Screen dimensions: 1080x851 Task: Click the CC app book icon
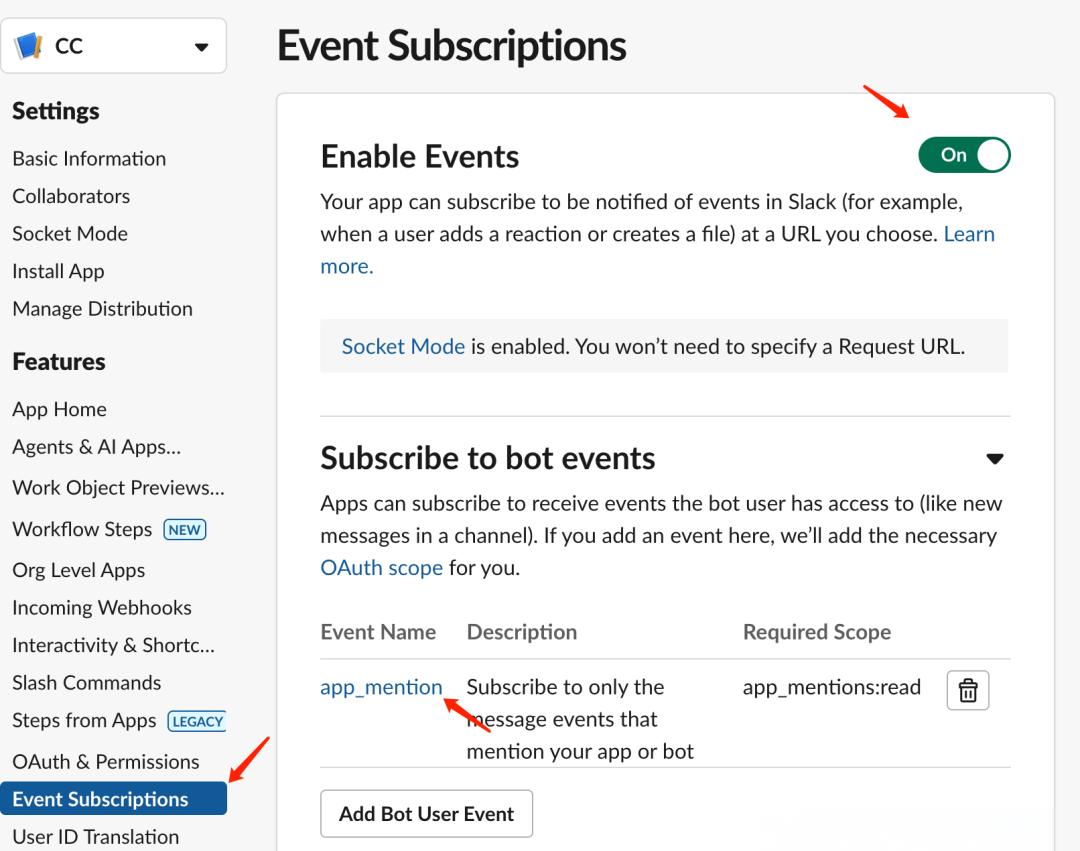click(x=29, y=46)
